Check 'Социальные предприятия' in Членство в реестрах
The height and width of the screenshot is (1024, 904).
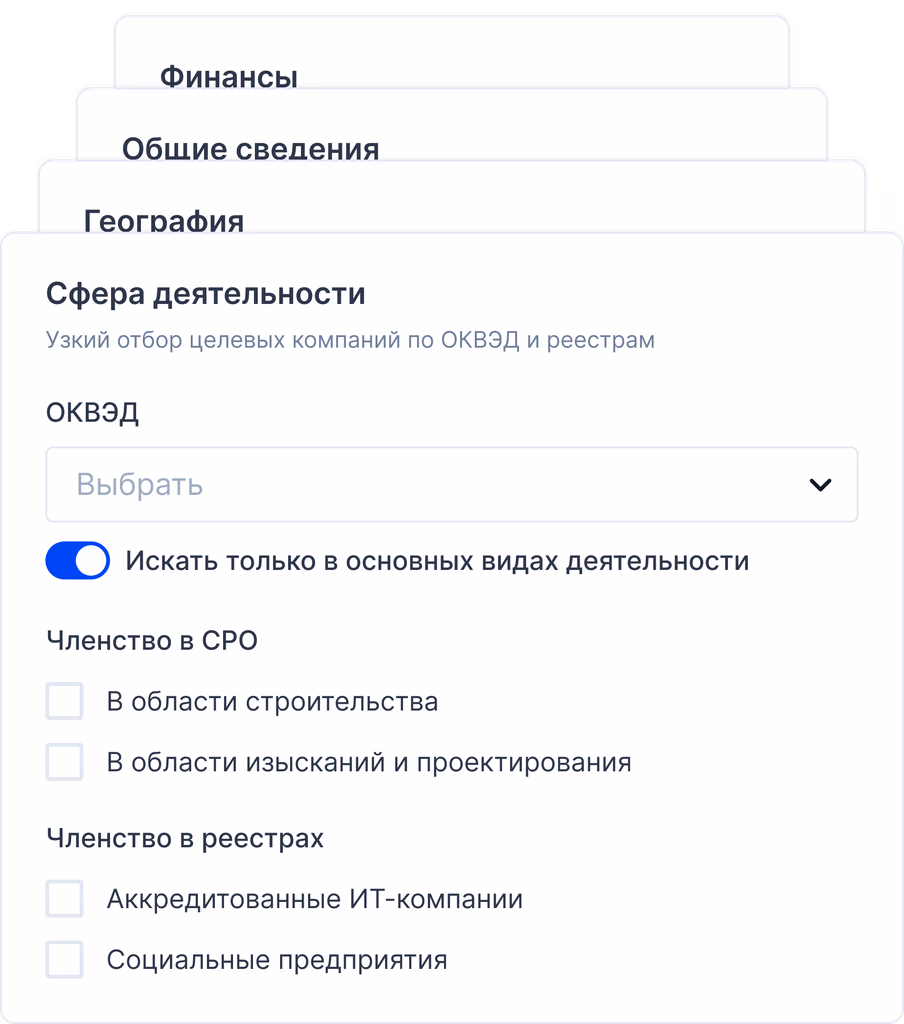click(x=64, y=960)
